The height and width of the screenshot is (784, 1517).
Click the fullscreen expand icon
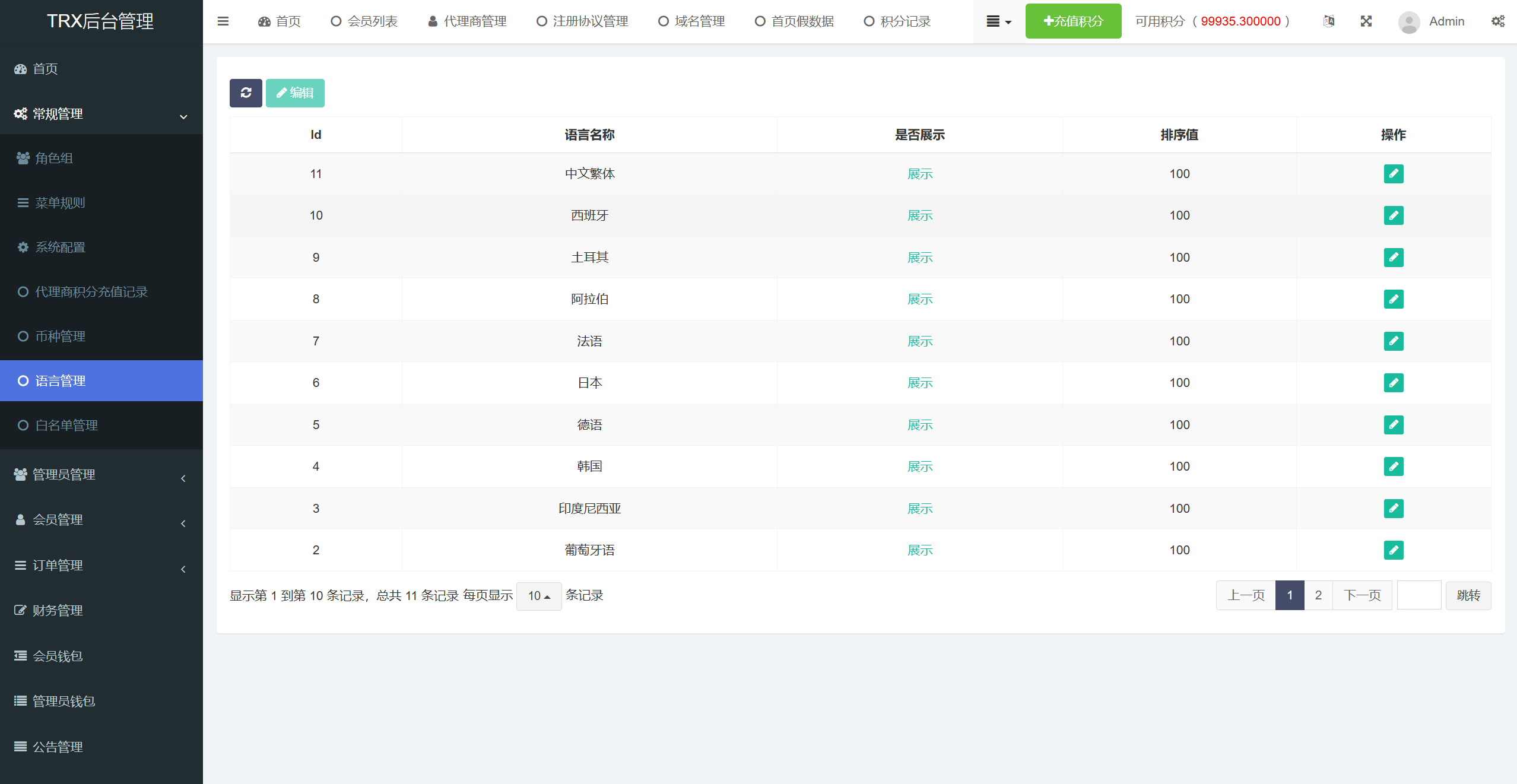click(1366, 21)
